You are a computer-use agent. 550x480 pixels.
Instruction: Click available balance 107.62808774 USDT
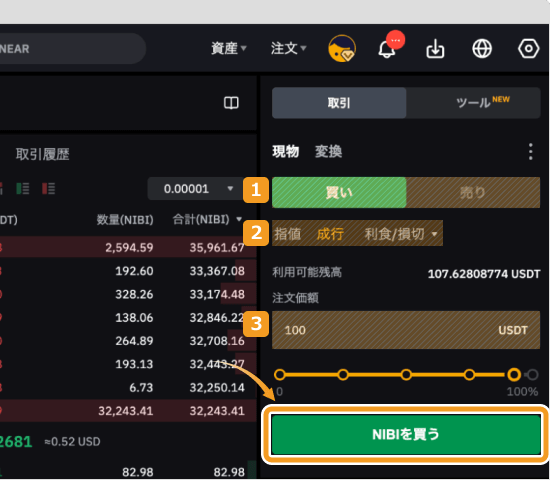484,274
